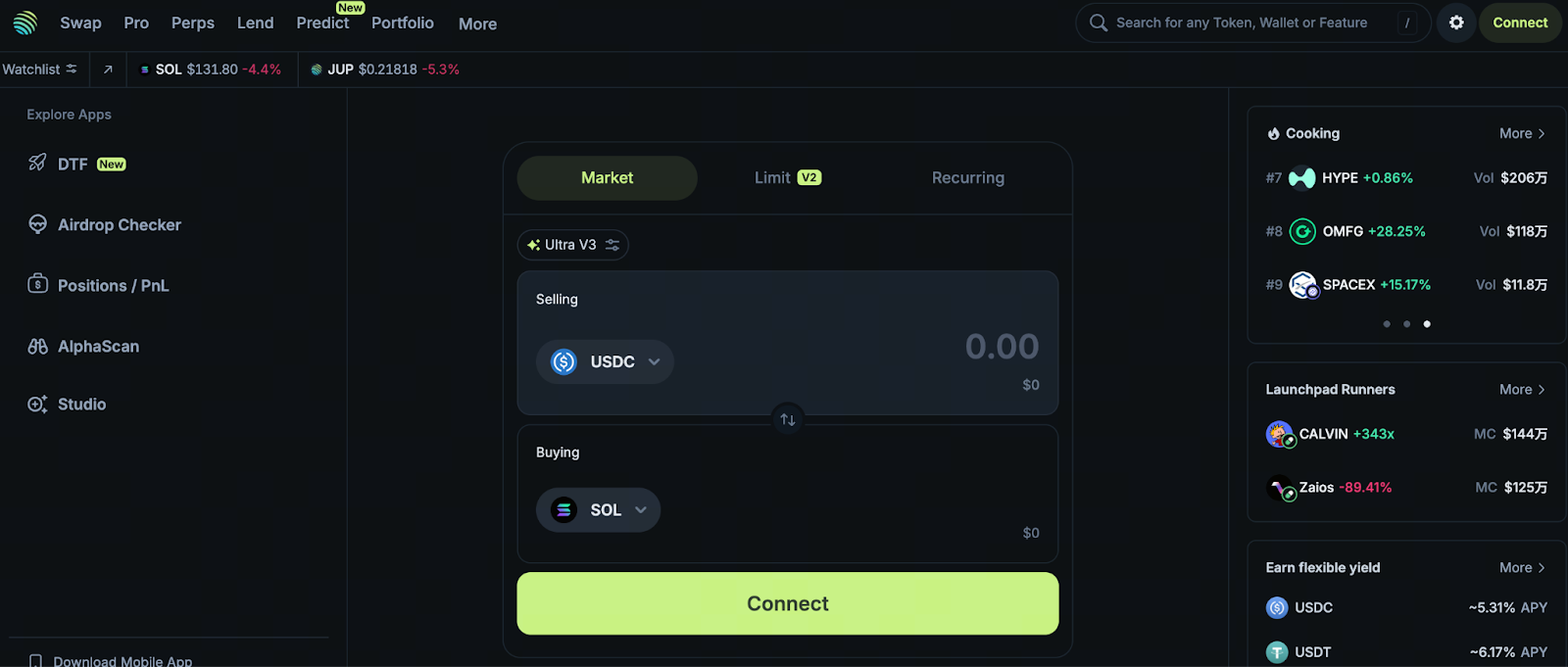
Task: Click the swap direction arrows icon
Action: click(x=788, y=420)
